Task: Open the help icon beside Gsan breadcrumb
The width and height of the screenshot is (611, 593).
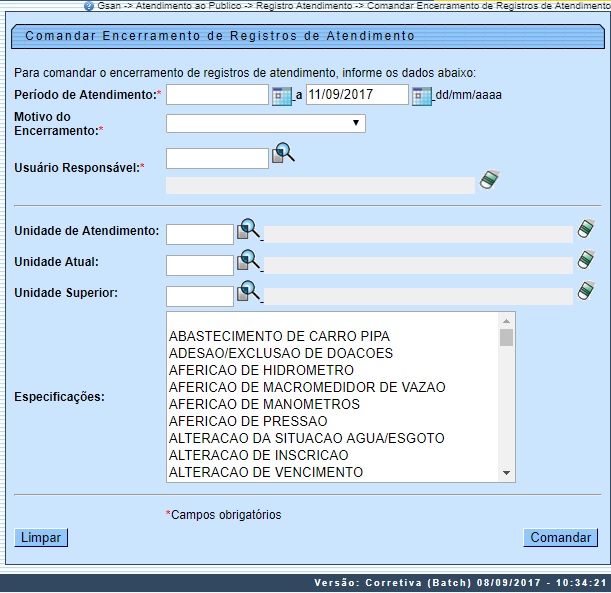Action: pyautogui.click(x=89, y=6)
